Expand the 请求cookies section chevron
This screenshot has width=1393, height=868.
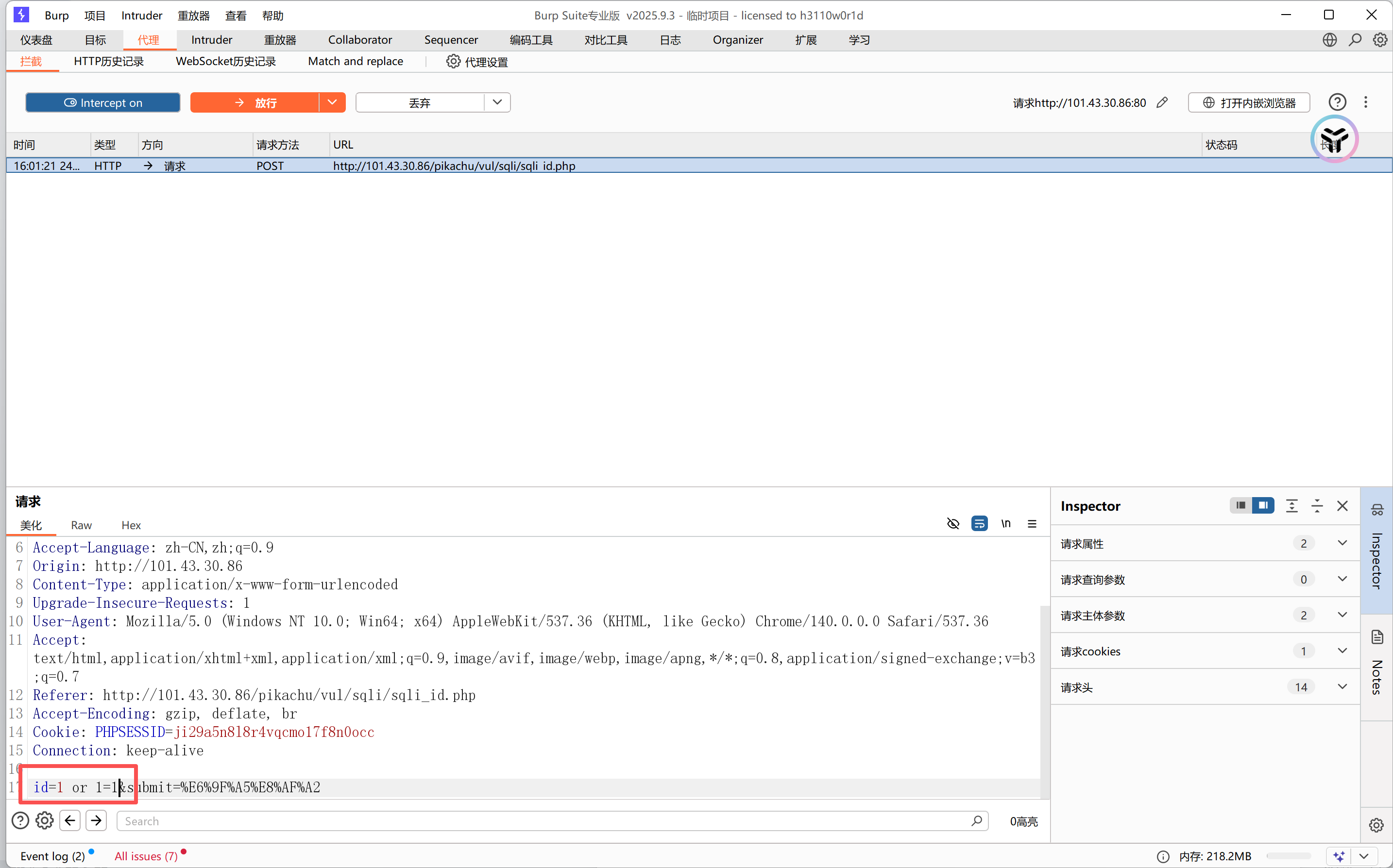coord(1342,651)
